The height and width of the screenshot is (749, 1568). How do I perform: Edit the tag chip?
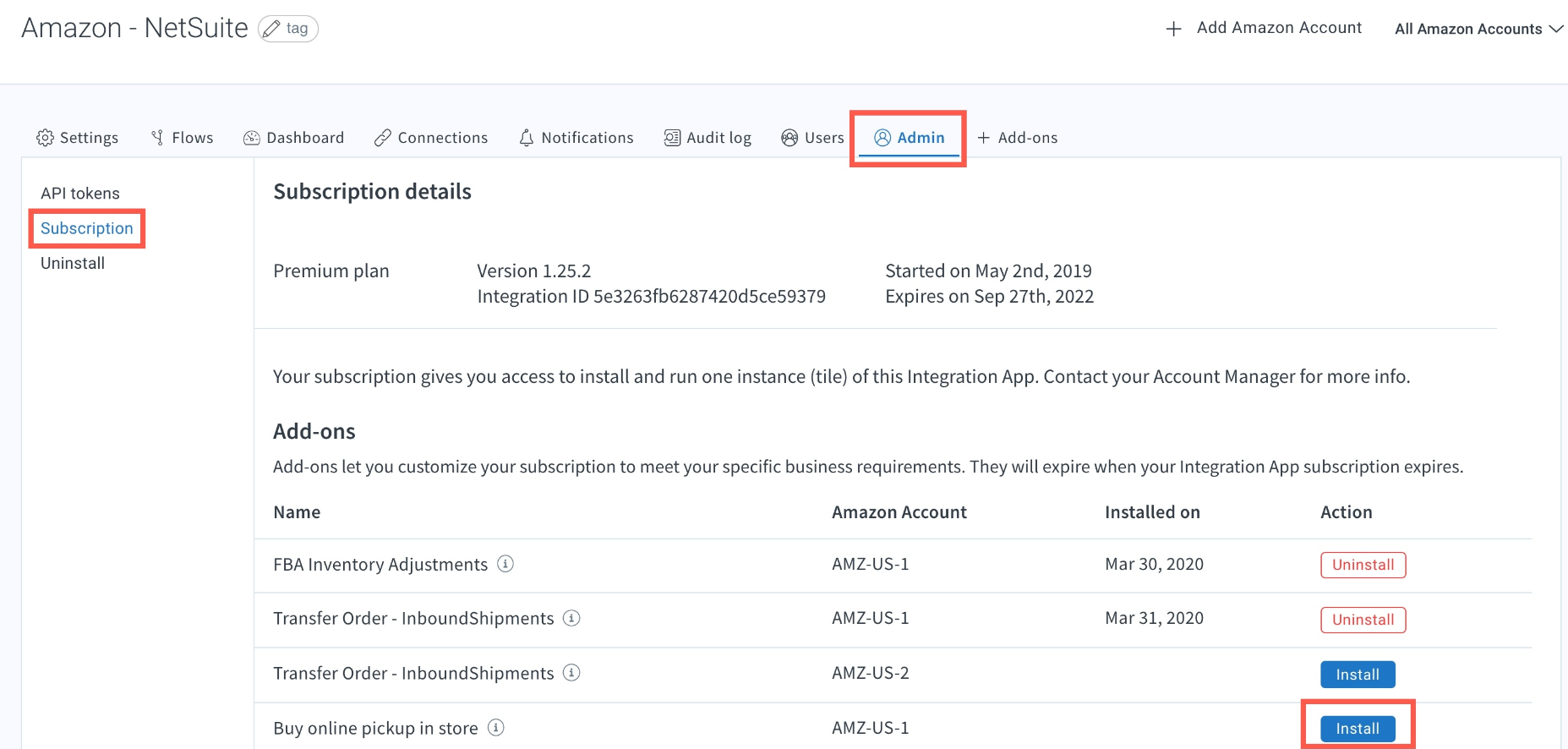[288, 29]
